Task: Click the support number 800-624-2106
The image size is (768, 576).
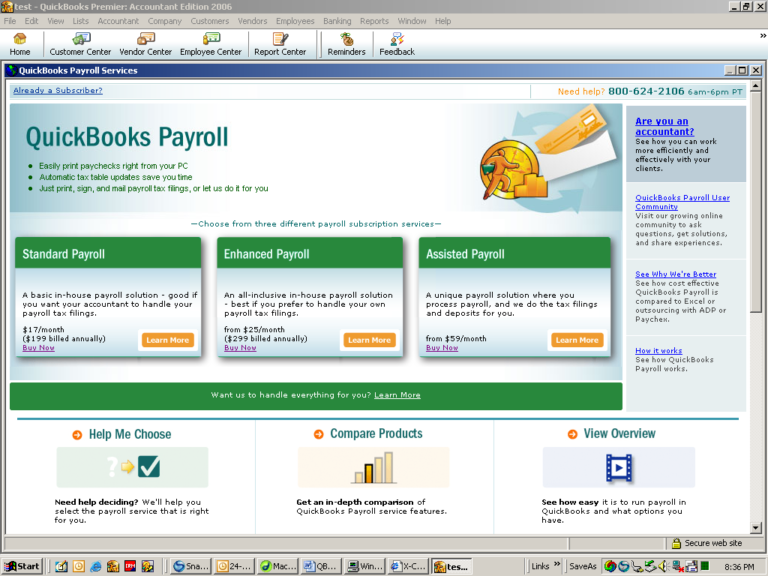Action: [646, 91]
